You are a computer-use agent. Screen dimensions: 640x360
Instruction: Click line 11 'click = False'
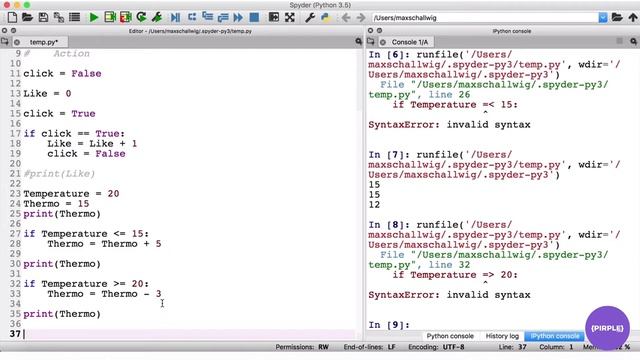[x=62, y=73]
